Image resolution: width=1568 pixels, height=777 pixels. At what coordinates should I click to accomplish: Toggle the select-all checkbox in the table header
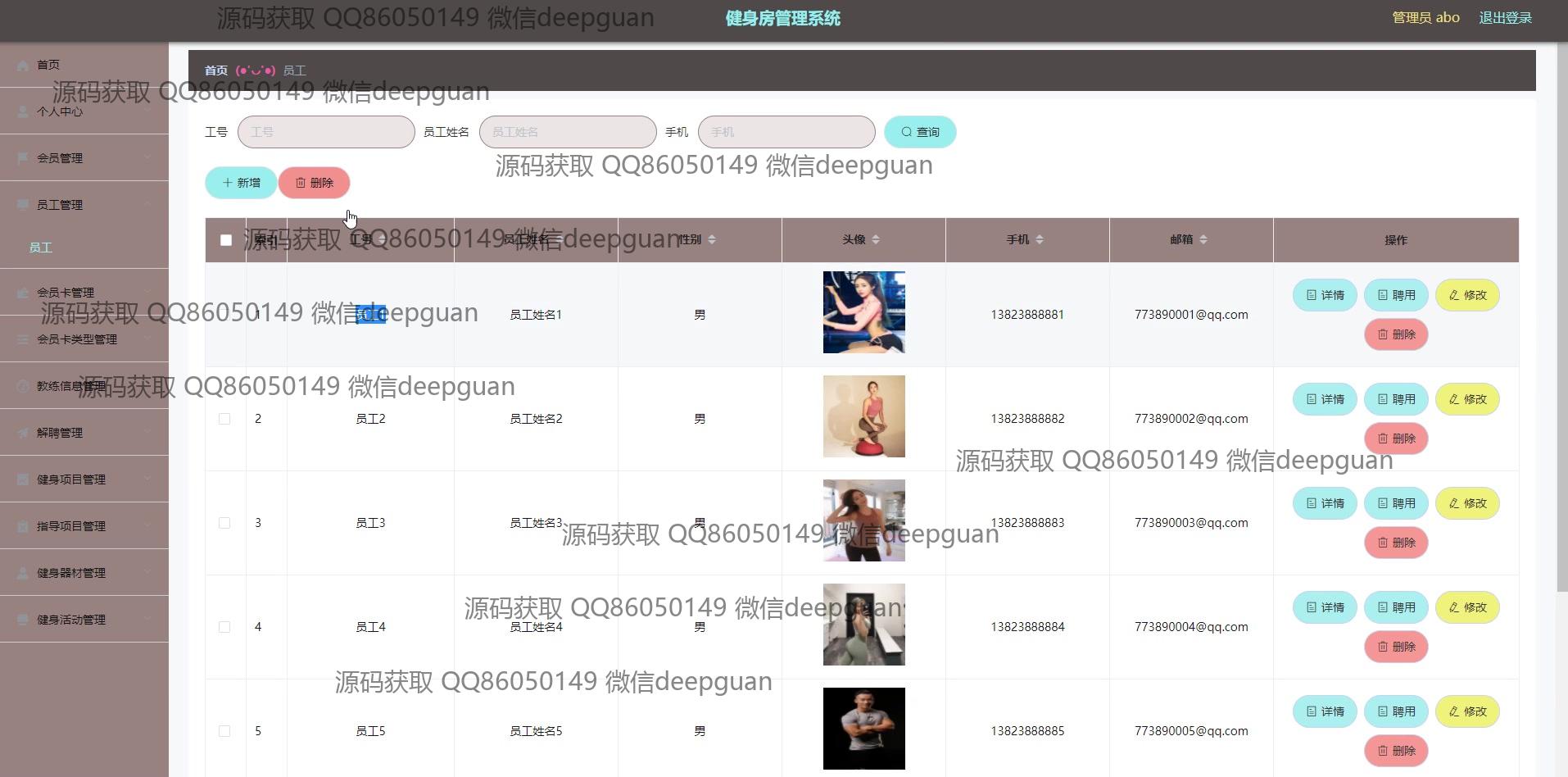226,240
